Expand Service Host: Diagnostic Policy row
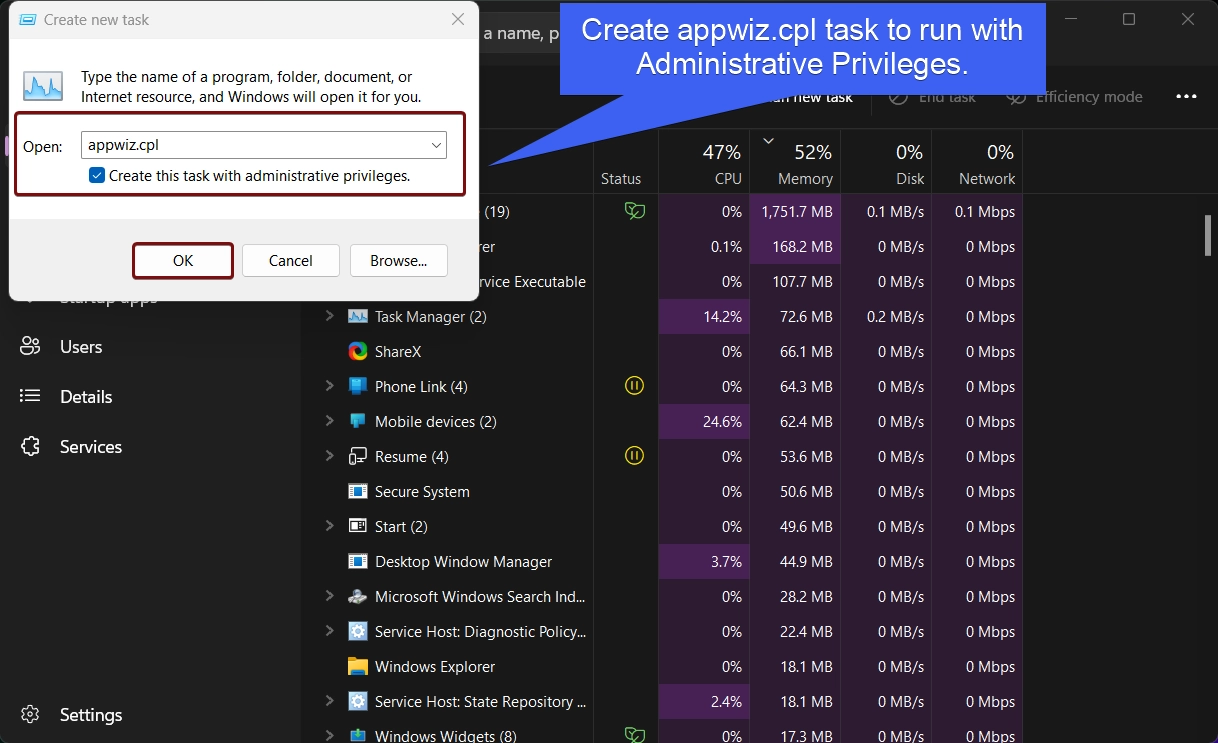1218x743 pixels. tap(329, 631)
